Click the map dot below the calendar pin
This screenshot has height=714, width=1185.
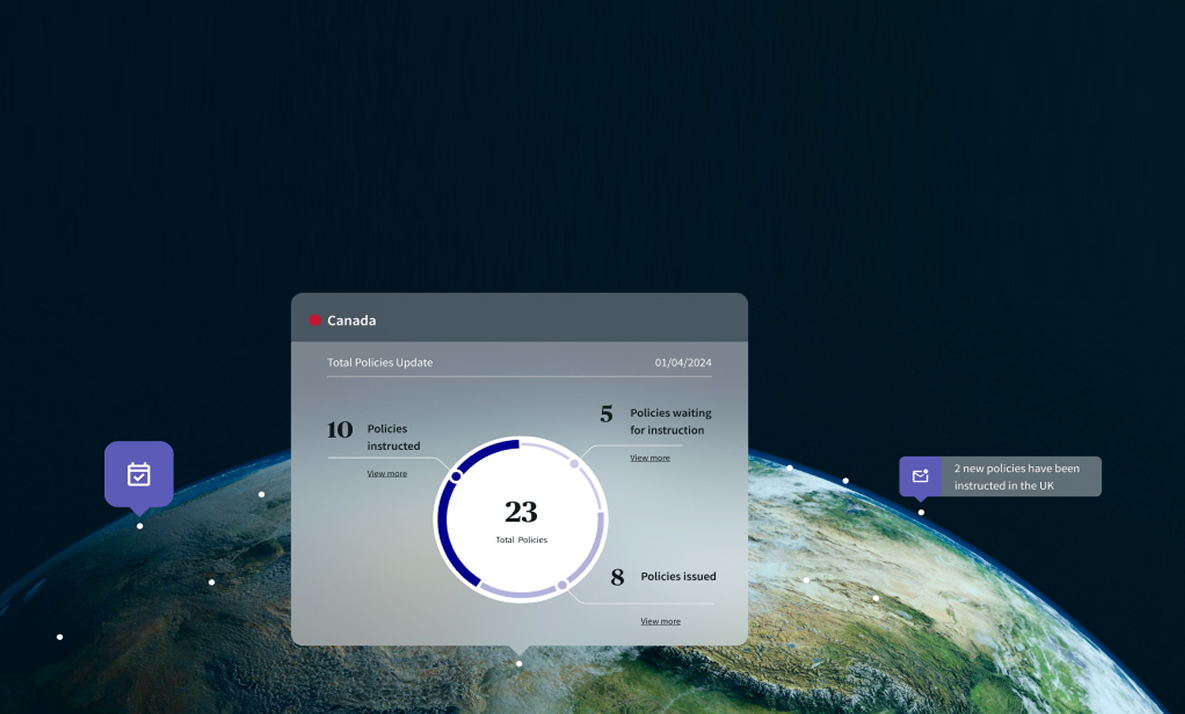tap(140, 527)
